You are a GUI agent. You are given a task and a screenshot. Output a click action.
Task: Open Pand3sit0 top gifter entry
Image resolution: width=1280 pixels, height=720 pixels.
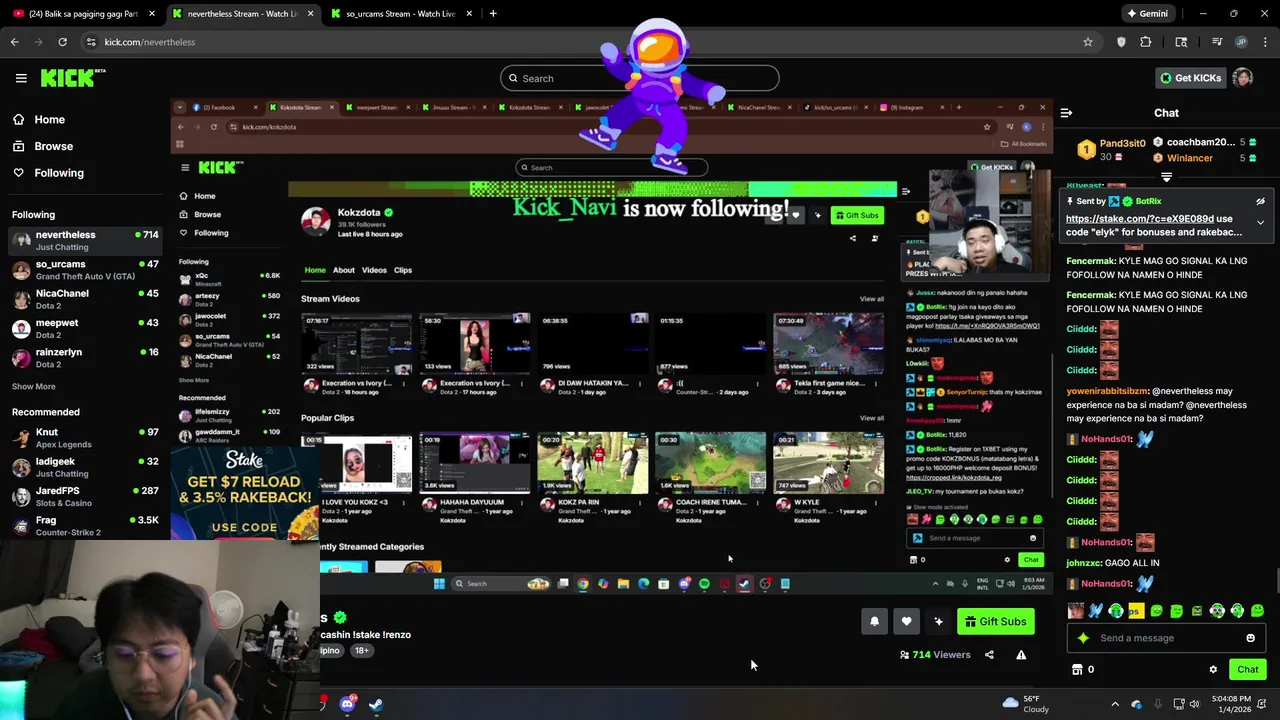click(x=1110, y=150)
